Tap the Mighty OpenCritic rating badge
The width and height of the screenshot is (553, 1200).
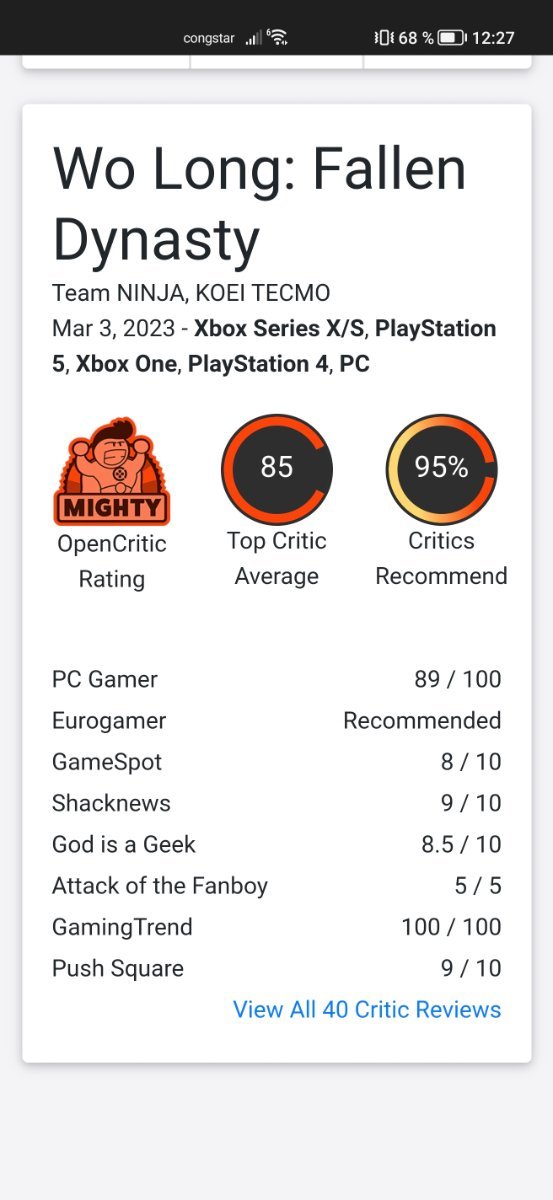coord(111,471)
